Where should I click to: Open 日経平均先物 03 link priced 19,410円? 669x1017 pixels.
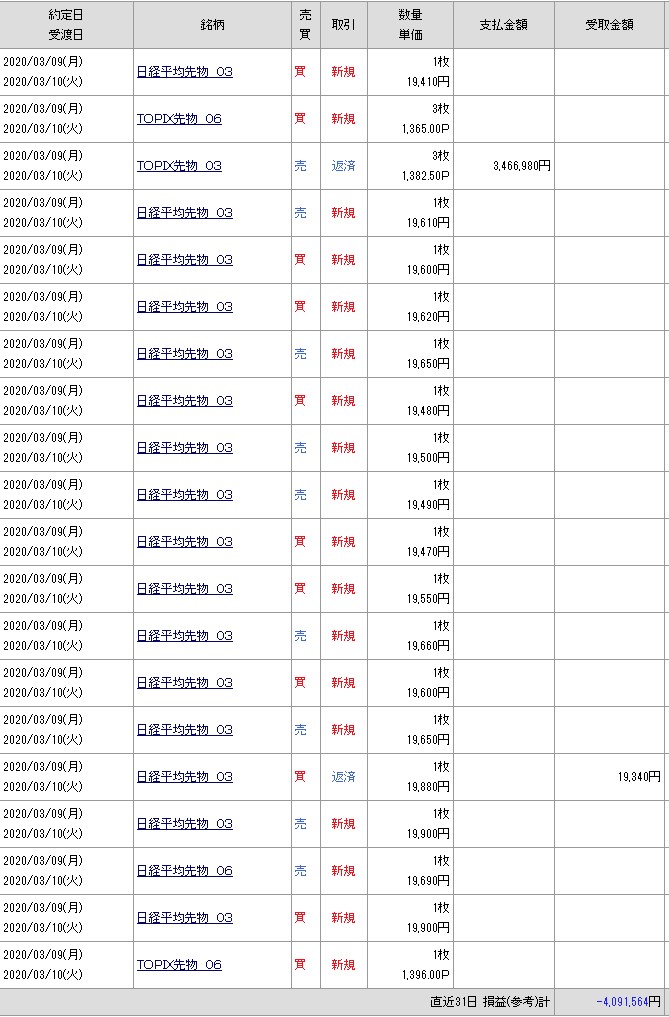[x=184, y=72]
